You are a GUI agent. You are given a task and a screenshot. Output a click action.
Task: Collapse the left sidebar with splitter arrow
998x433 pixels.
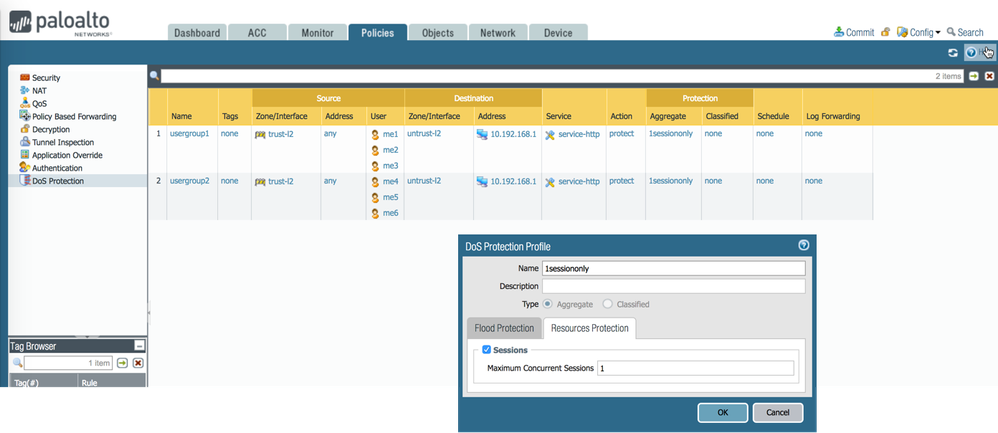149,310
